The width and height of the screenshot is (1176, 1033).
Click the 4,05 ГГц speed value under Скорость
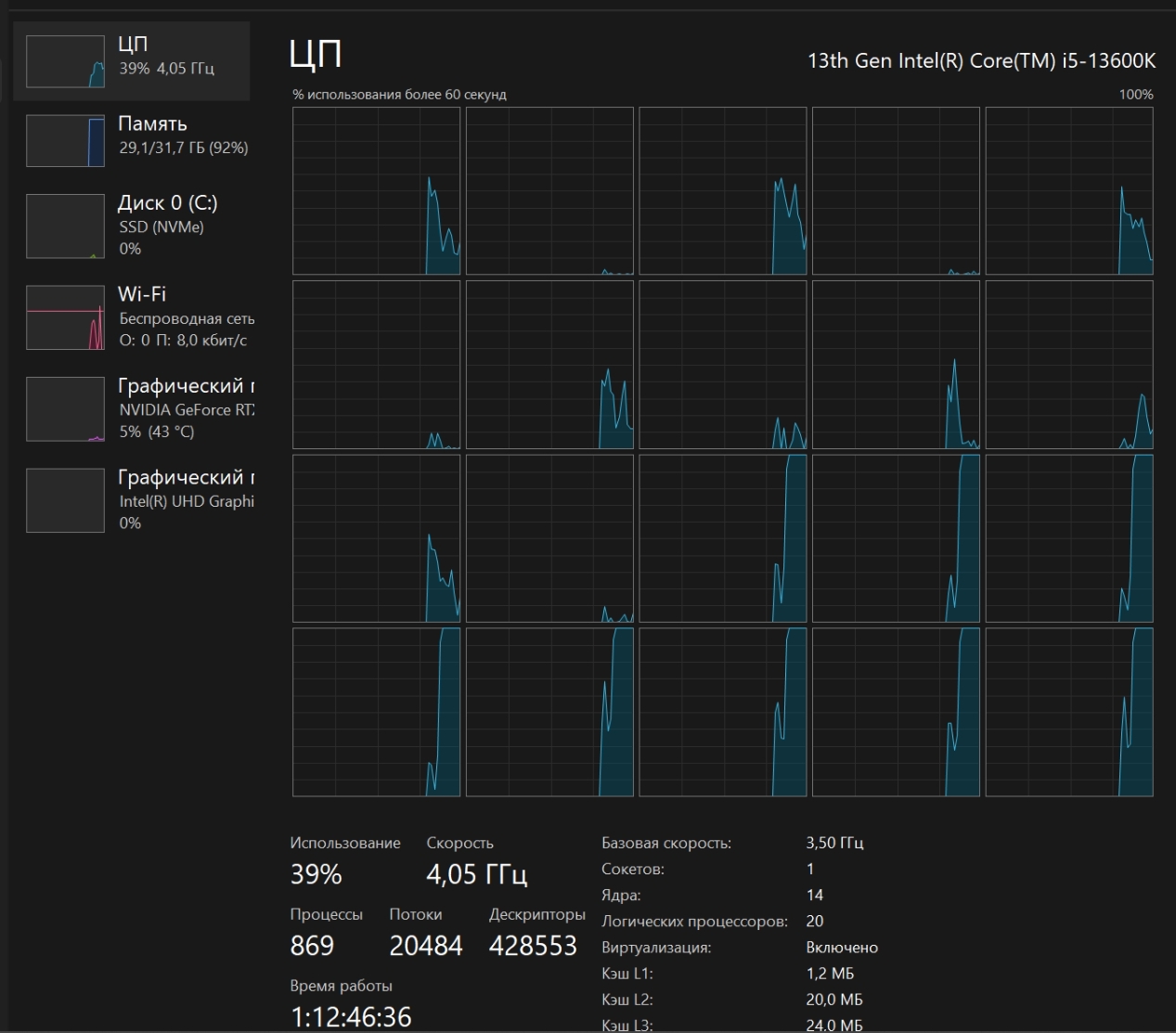click(477, 874)
